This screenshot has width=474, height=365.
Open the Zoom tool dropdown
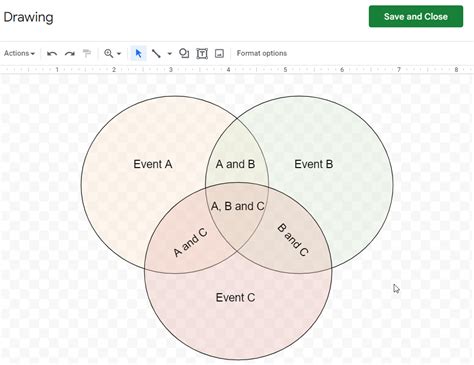(x=112, y=53)
